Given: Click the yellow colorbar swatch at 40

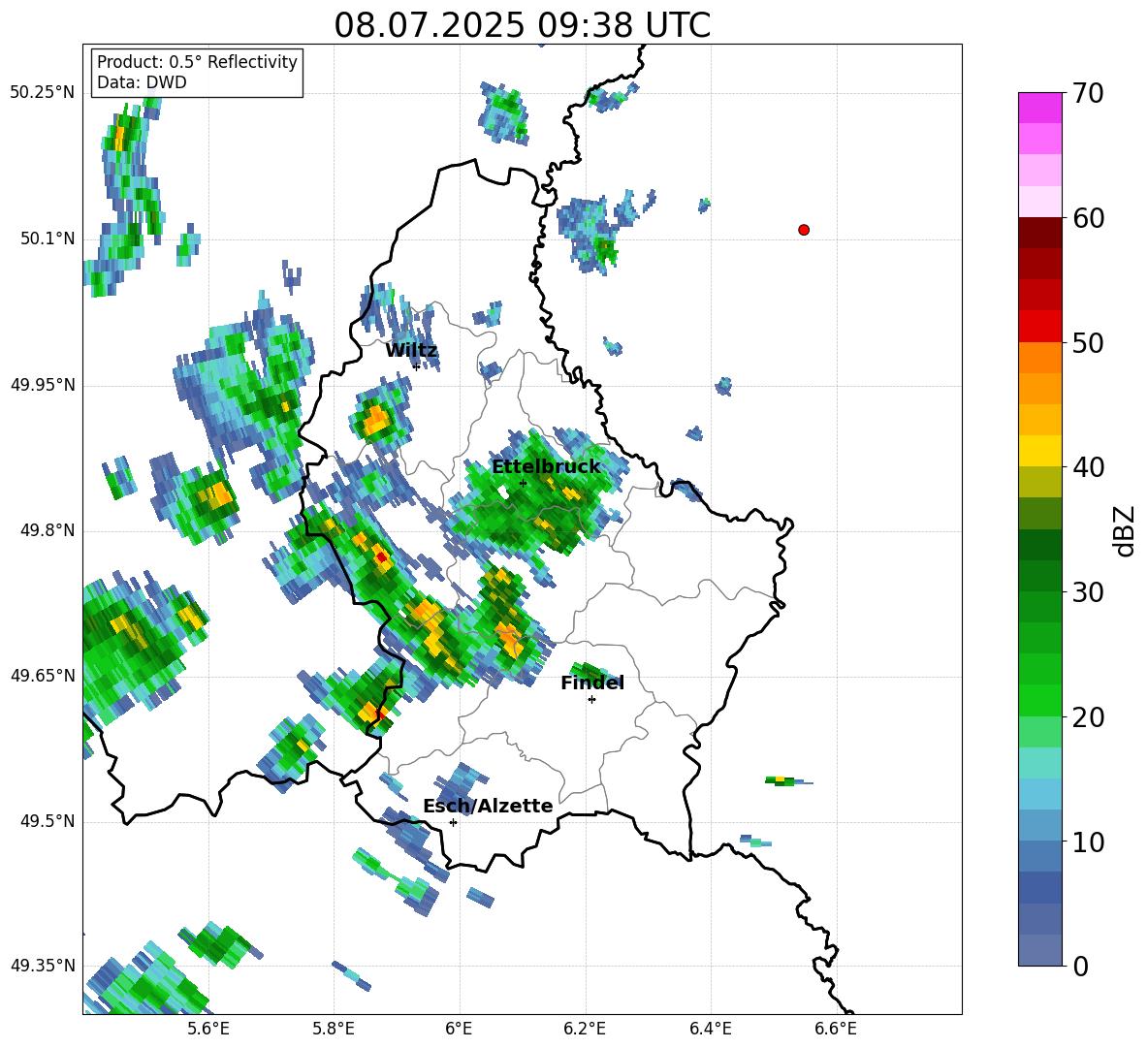Looking at the screenshot, I should (x=1039, y=451).
